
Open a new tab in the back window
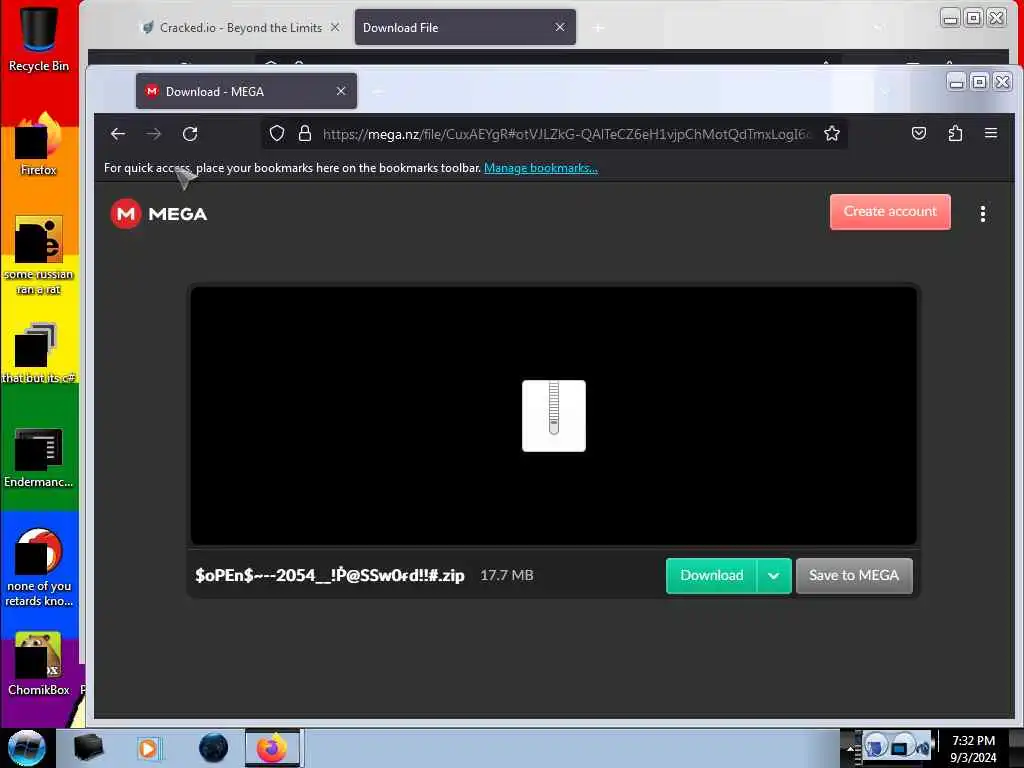click(x=598, y=27)
